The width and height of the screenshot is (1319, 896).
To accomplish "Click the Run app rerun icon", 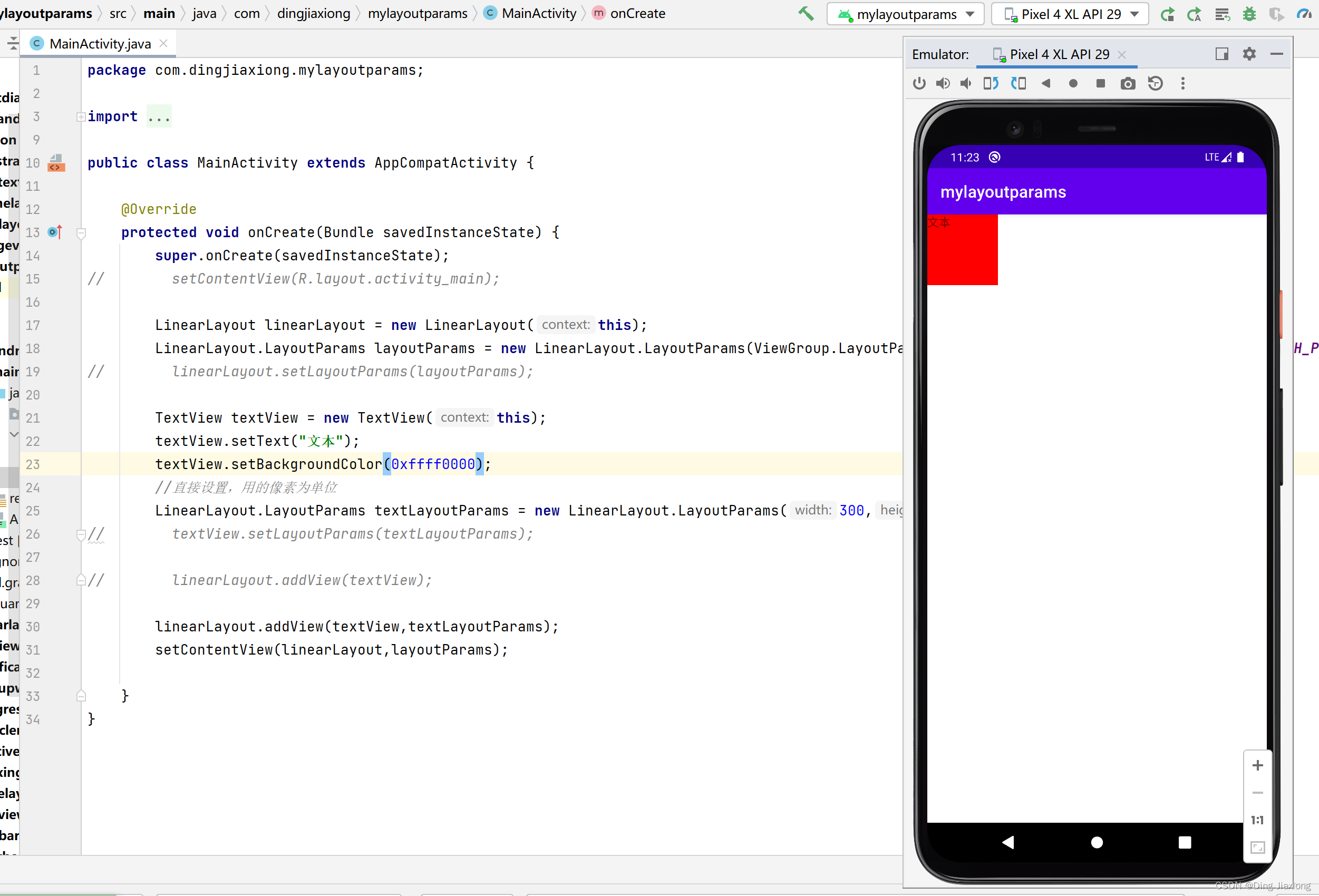I will click(1168, 14).
